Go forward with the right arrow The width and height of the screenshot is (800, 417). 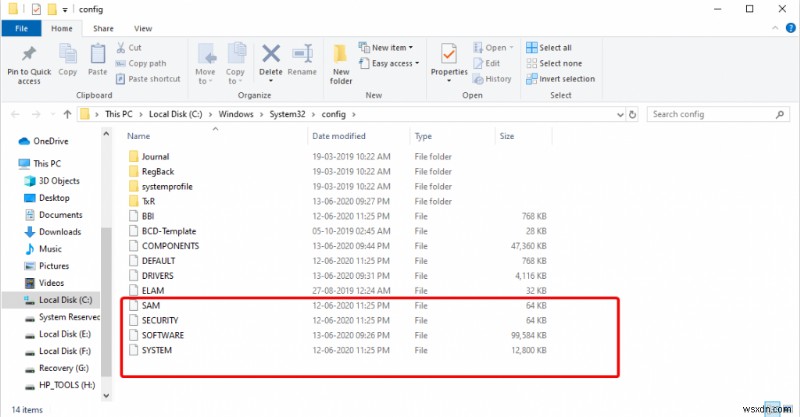tap(36, 114)
